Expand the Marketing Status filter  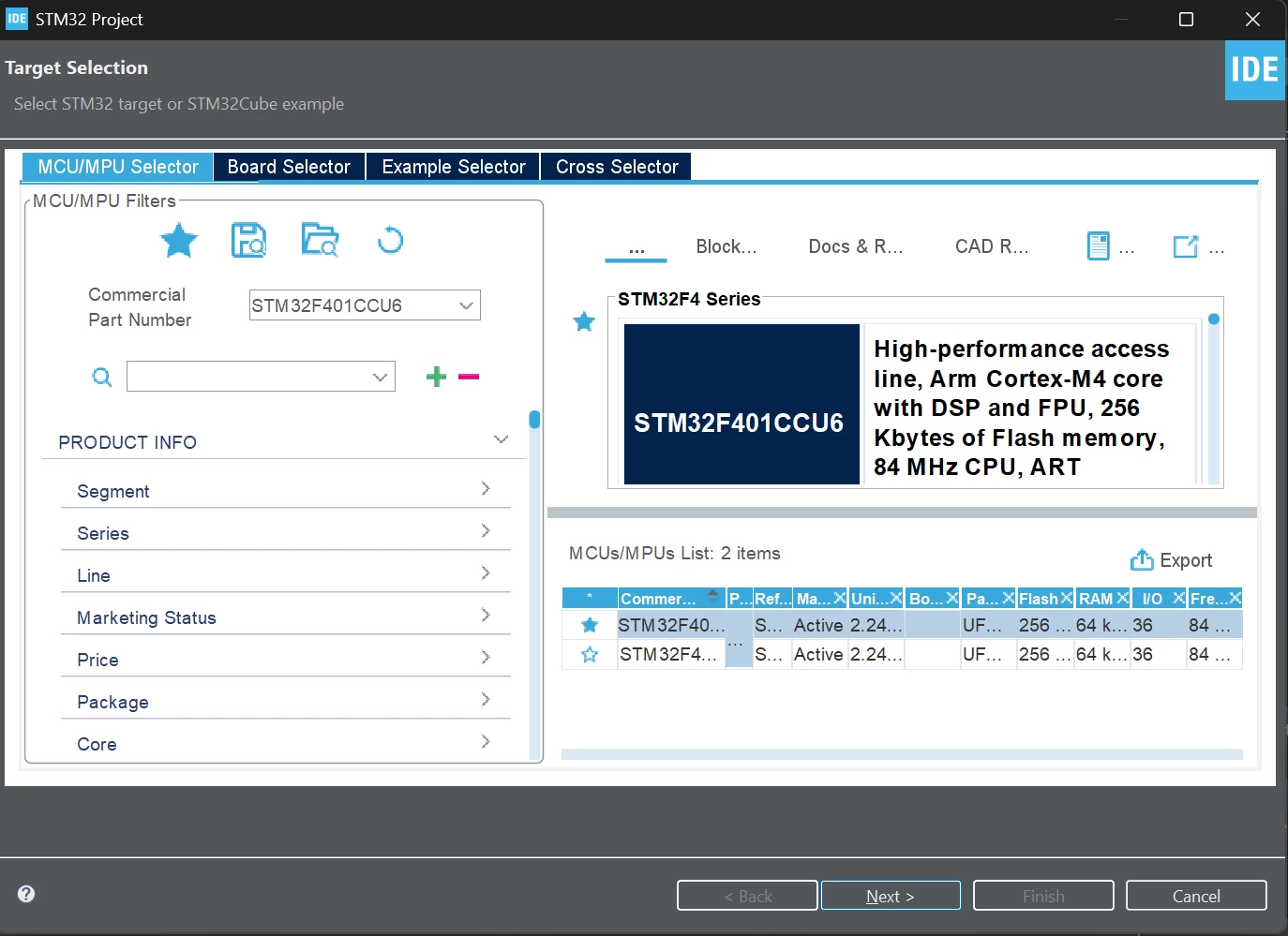(x=486, y=615)
